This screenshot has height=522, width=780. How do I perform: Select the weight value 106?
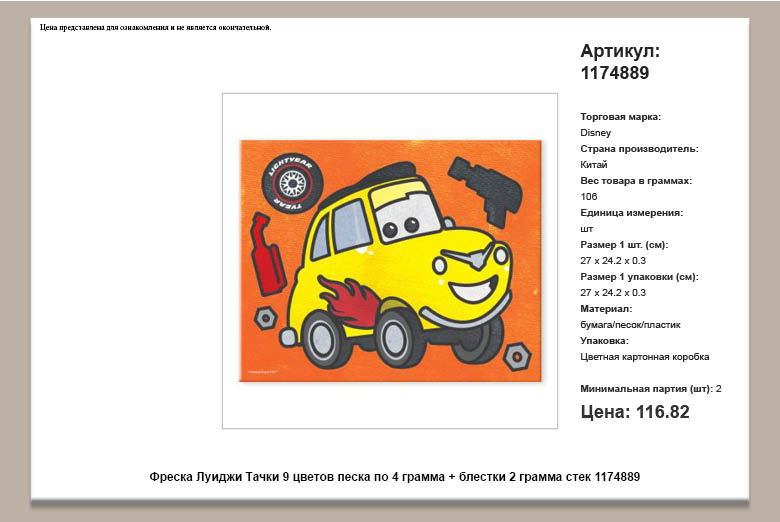coord(588,197)
